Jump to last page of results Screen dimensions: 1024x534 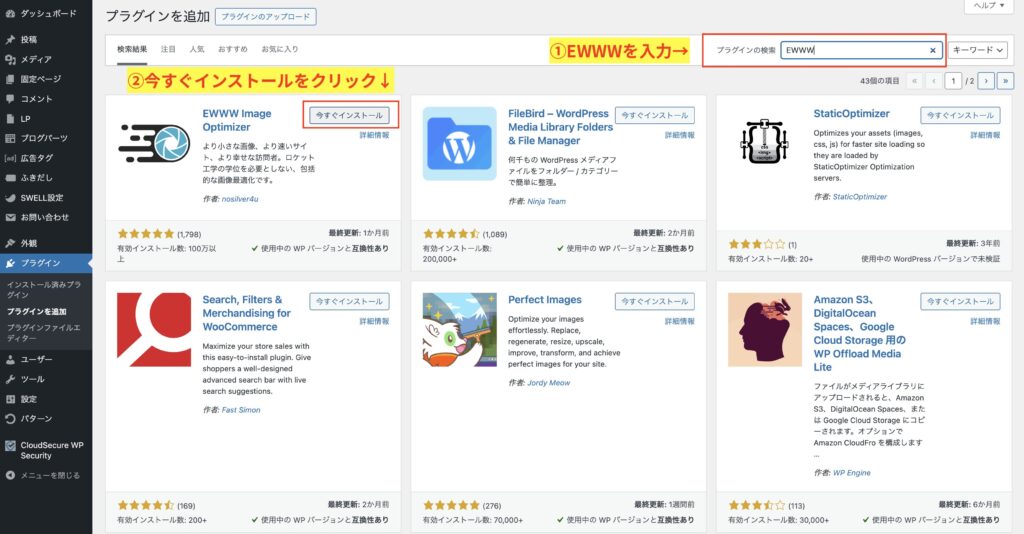point(1005,80)
